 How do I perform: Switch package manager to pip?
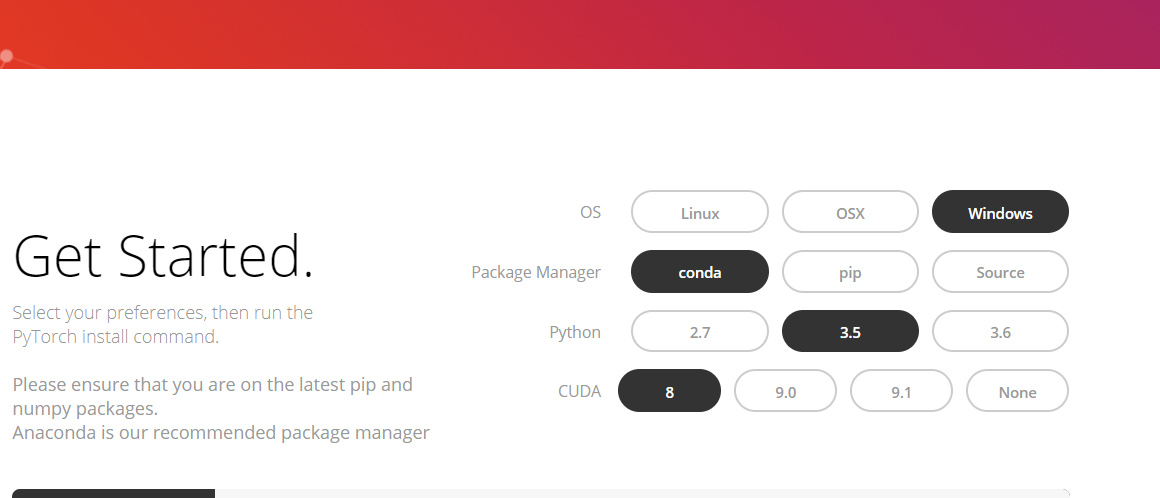coord(850,272)
